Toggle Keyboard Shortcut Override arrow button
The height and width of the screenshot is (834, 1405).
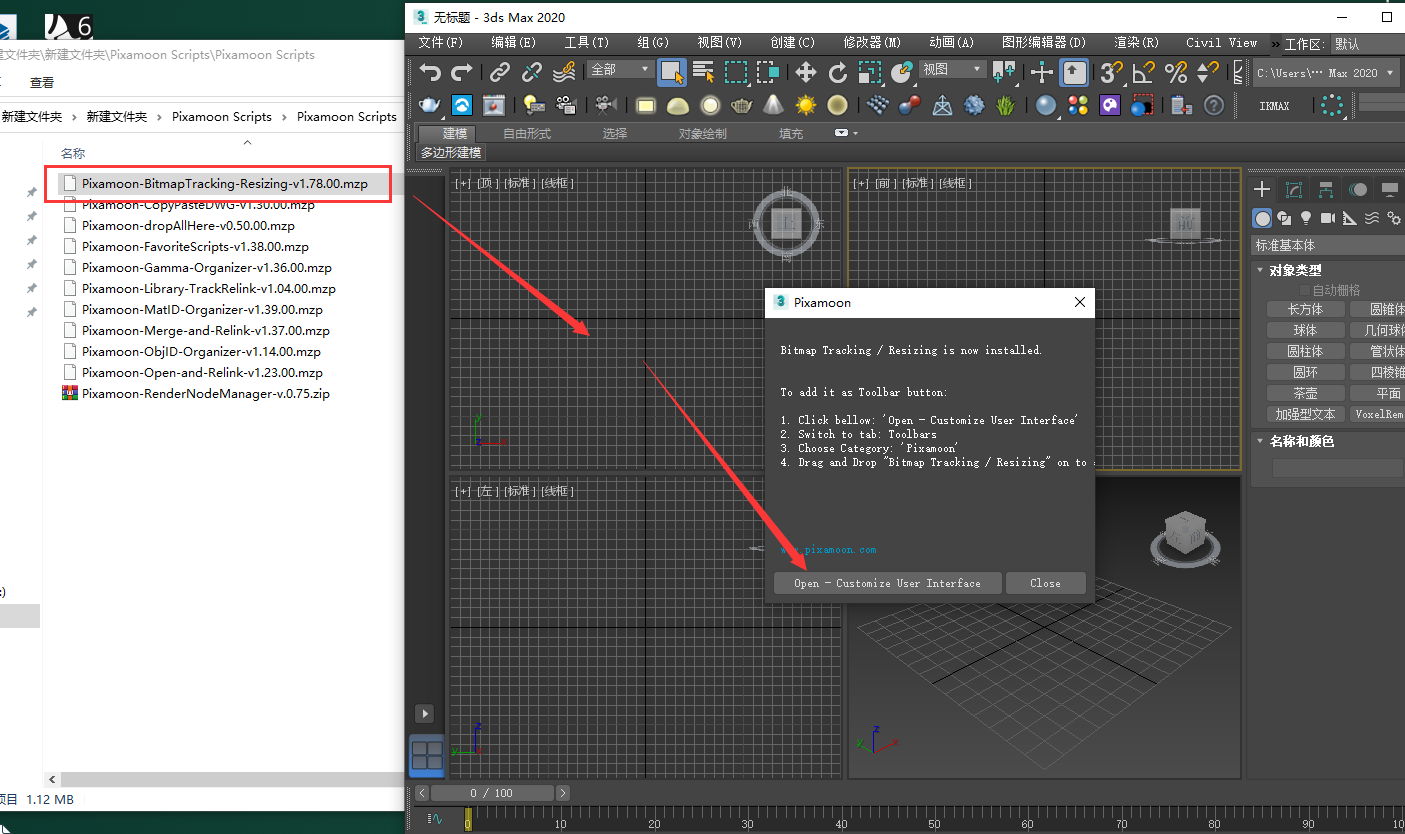(1075, 72)
